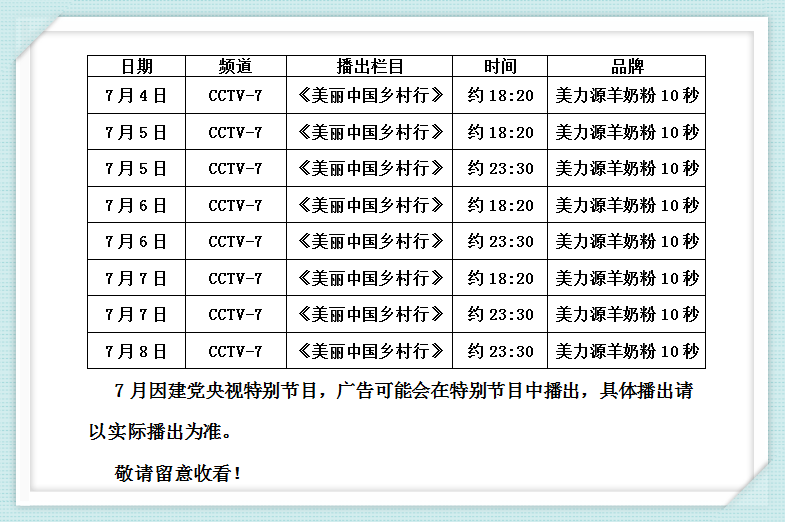Click the 约23:30 time in 7月8日 row
Screen dimensions: 785x522
(x=500, y=351)
